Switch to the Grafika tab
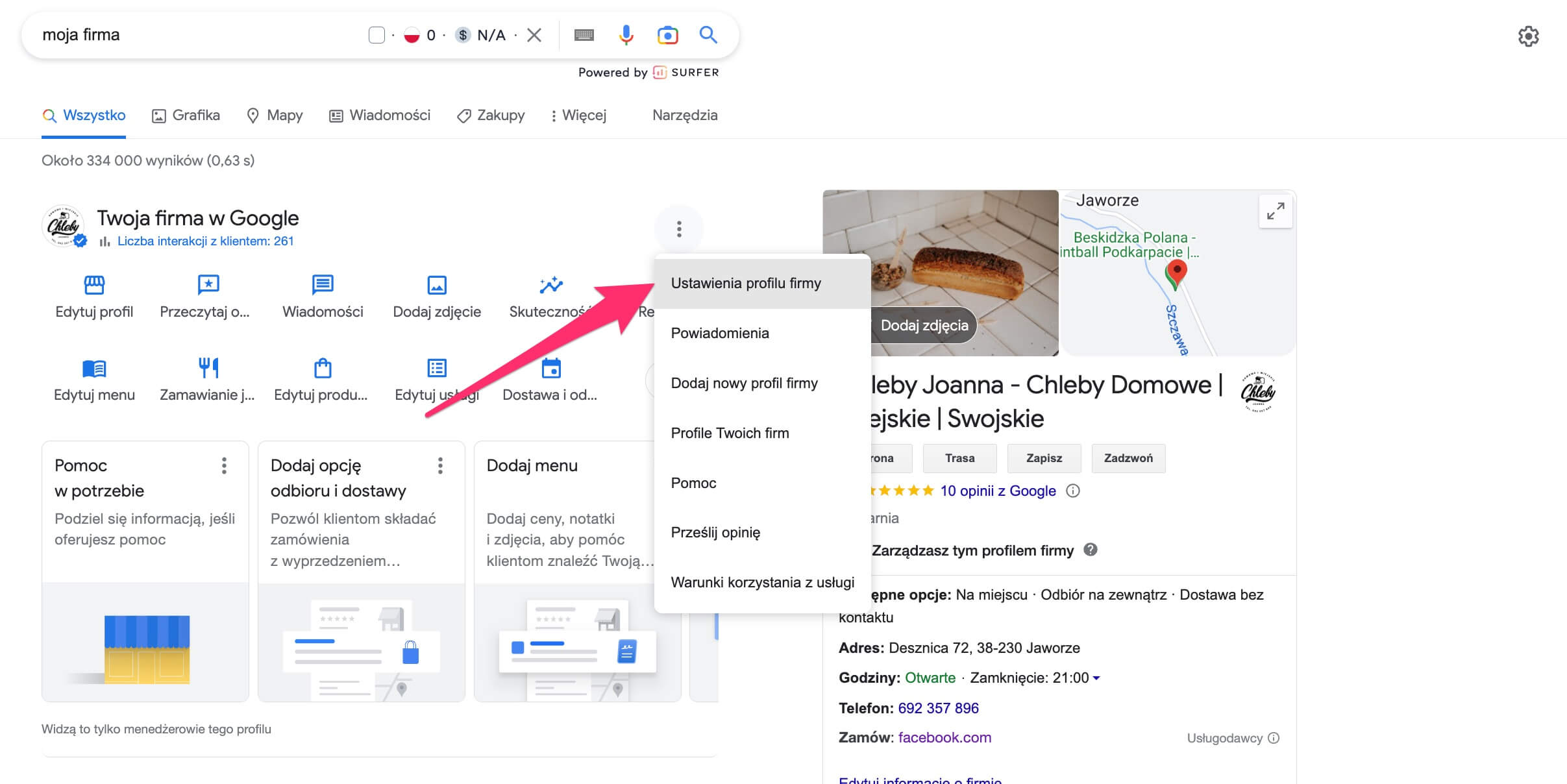1567x784 pixels. 186,116
